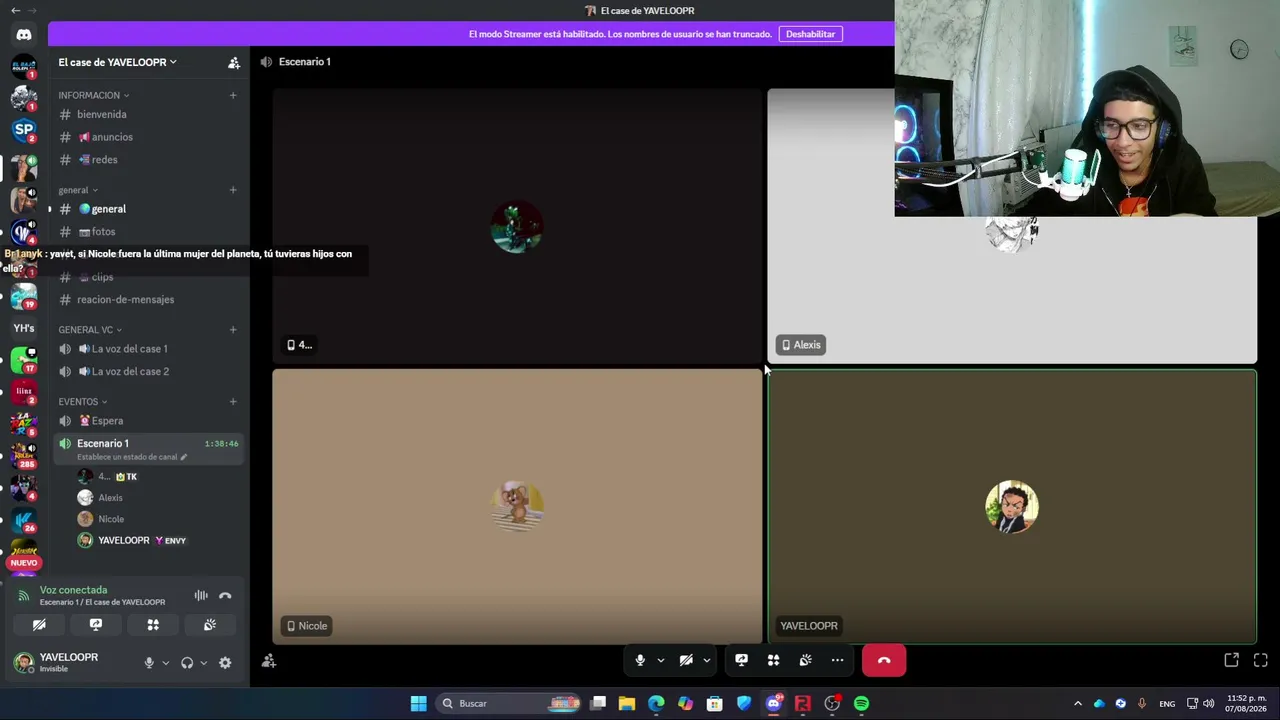This screenshot has width=1280, height=720.
Task: Collapse the general category
Action: [x=78, y=190]
